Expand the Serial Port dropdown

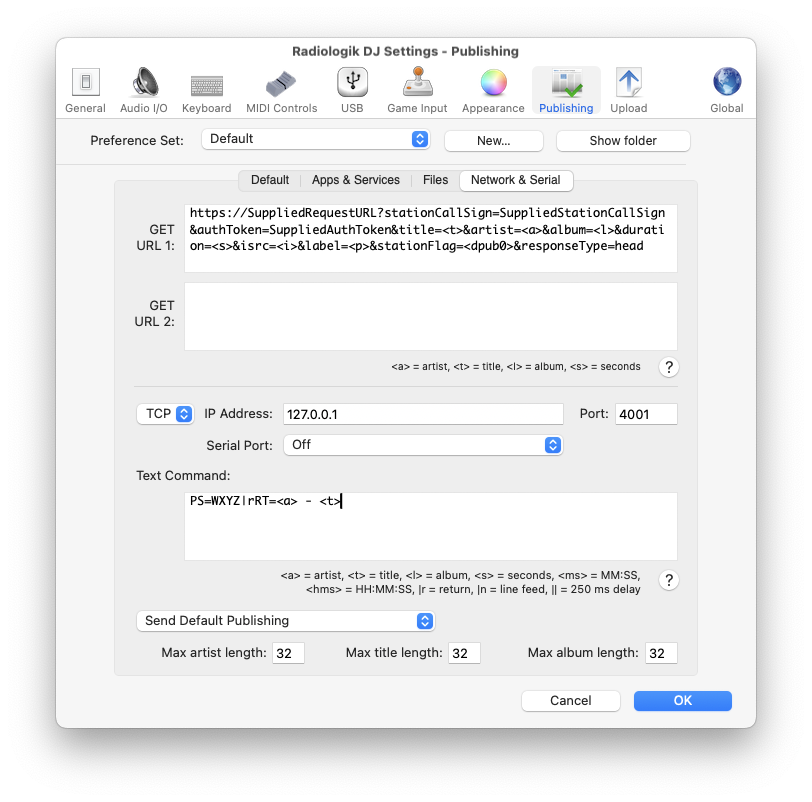pos(423,445)
